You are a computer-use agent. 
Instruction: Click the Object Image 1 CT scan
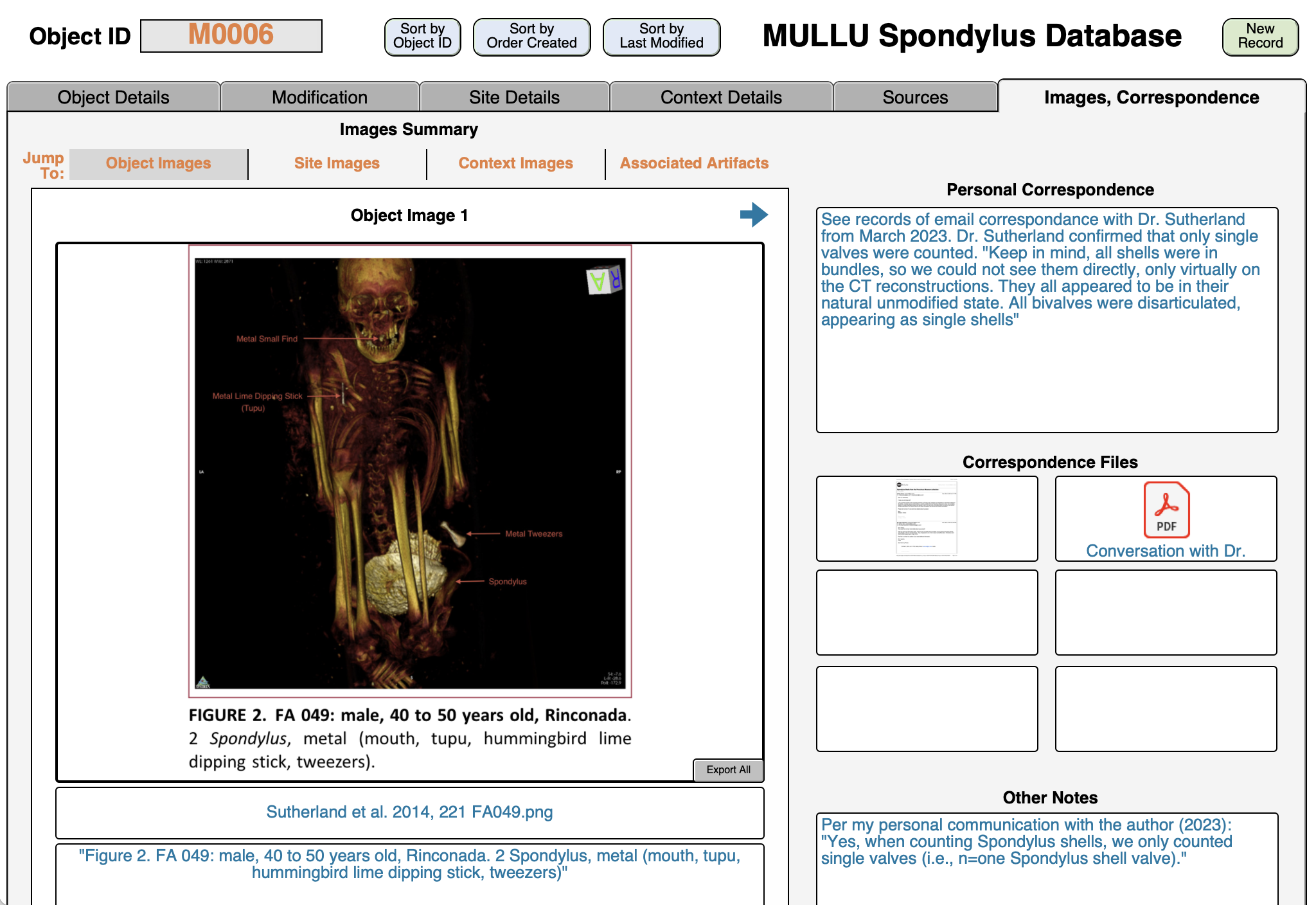pos(410,472)
